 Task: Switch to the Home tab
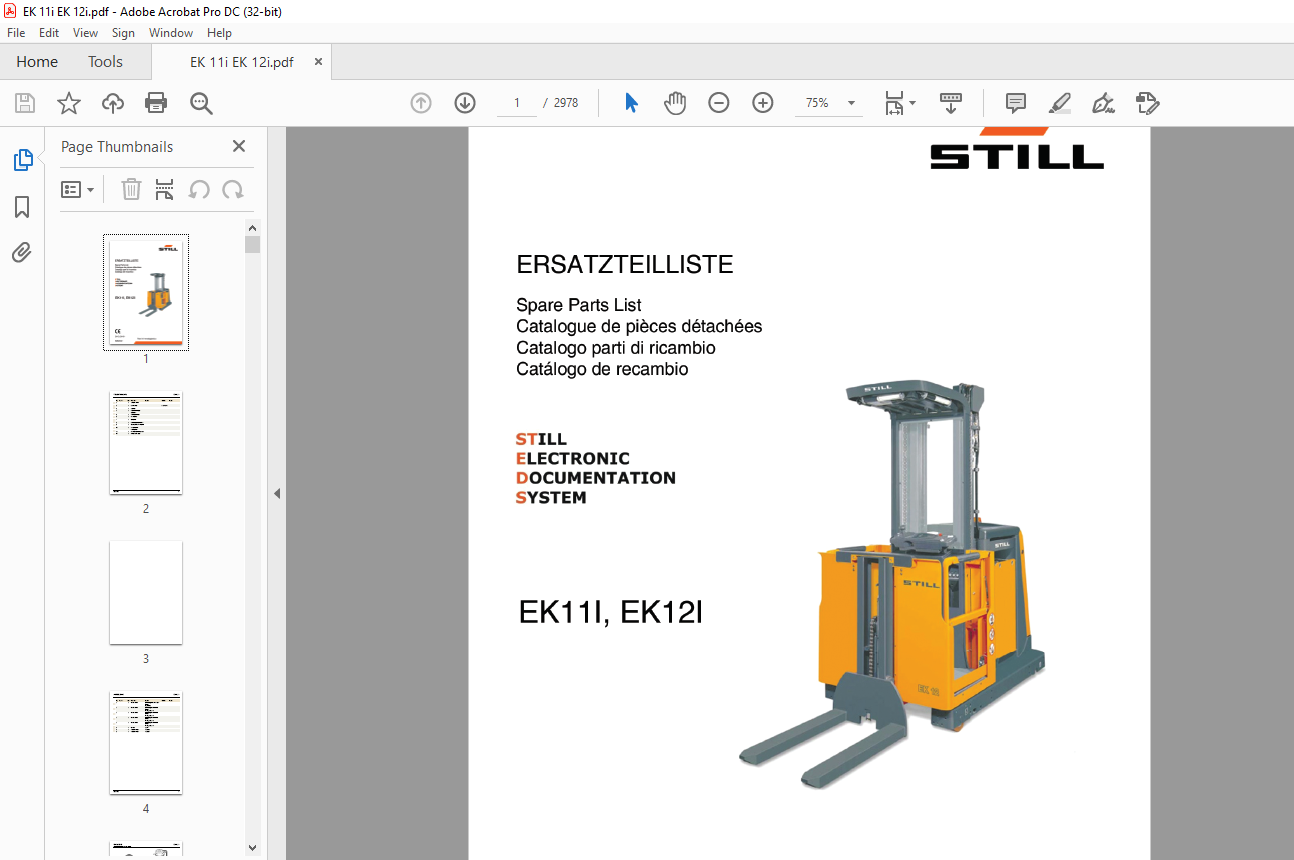click(37, 62)
